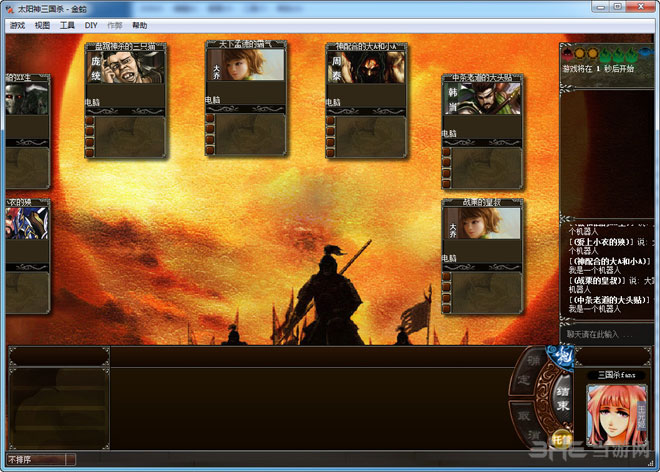Screen dimensions: 660x472
Task: Click the countdown text 游戏将在 1 秒后开始
Action: (x=598, y=68)
